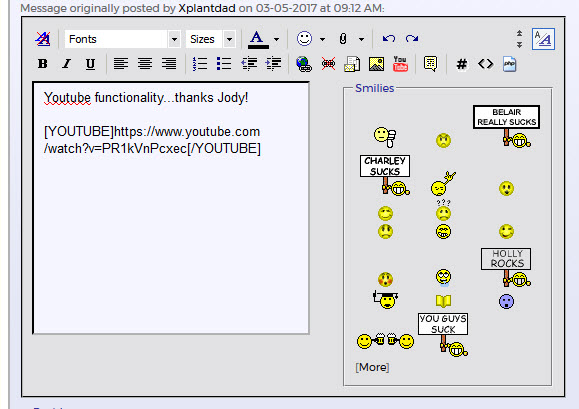Image resolution: width=579 pixels, height=409 pixels.
Task: Click inside the message text area
Action: [171, 208]
